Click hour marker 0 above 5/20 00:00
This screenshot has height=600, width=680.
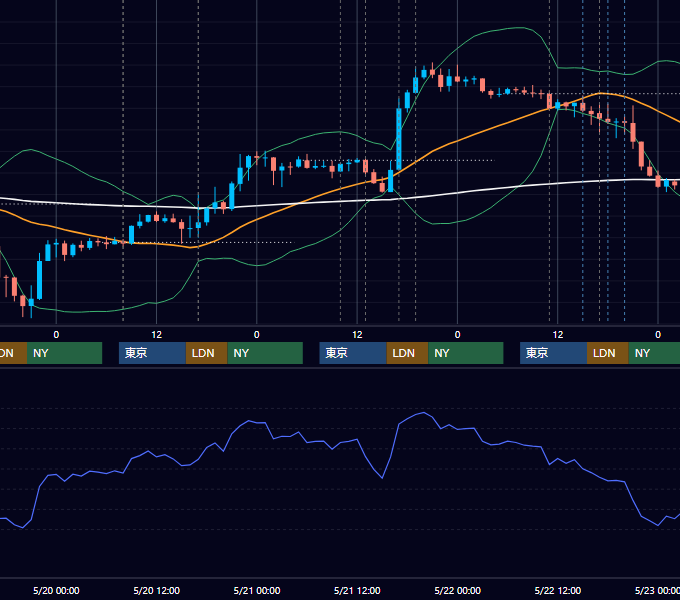[x=56, y=335]
